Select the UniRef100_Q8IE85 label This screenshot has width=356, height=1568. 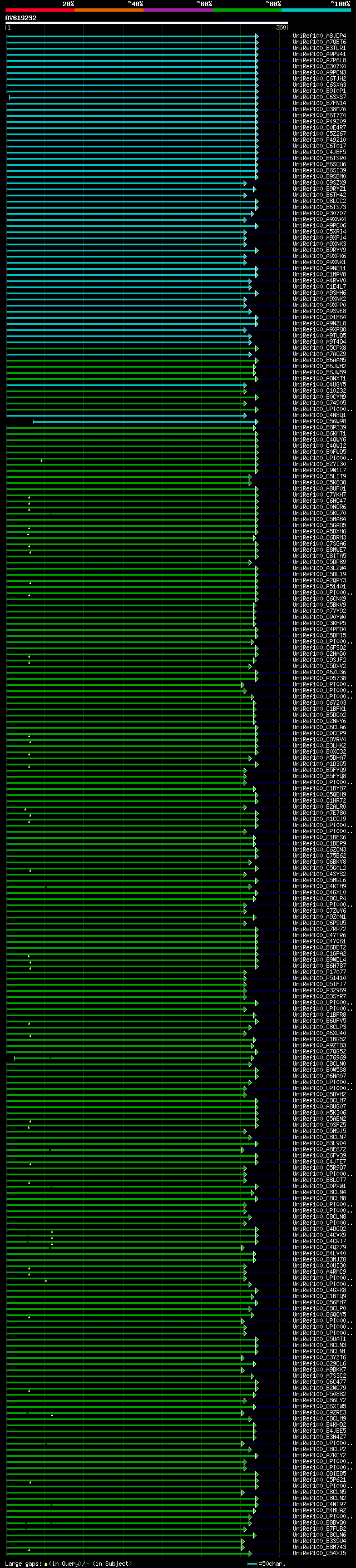pyautogui.click(x=319, y=1473)
